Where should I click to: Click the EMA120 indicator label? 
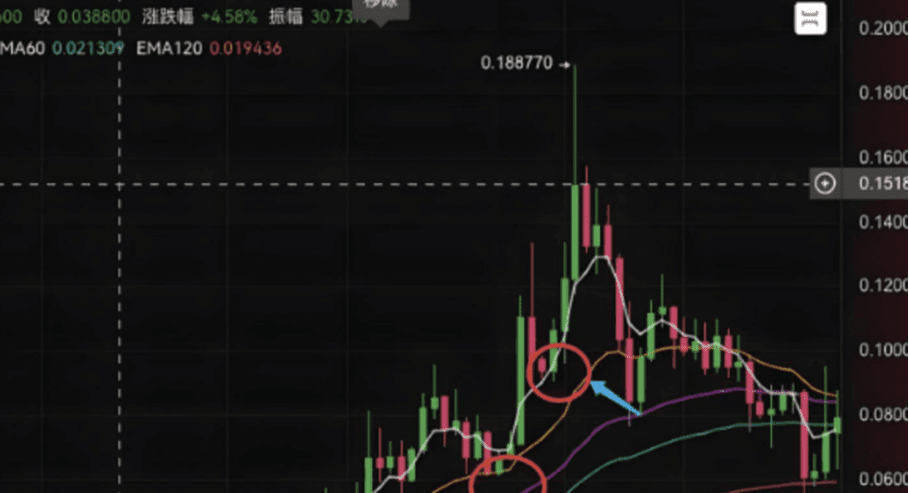pyautogui.click(x=169, y=48)
